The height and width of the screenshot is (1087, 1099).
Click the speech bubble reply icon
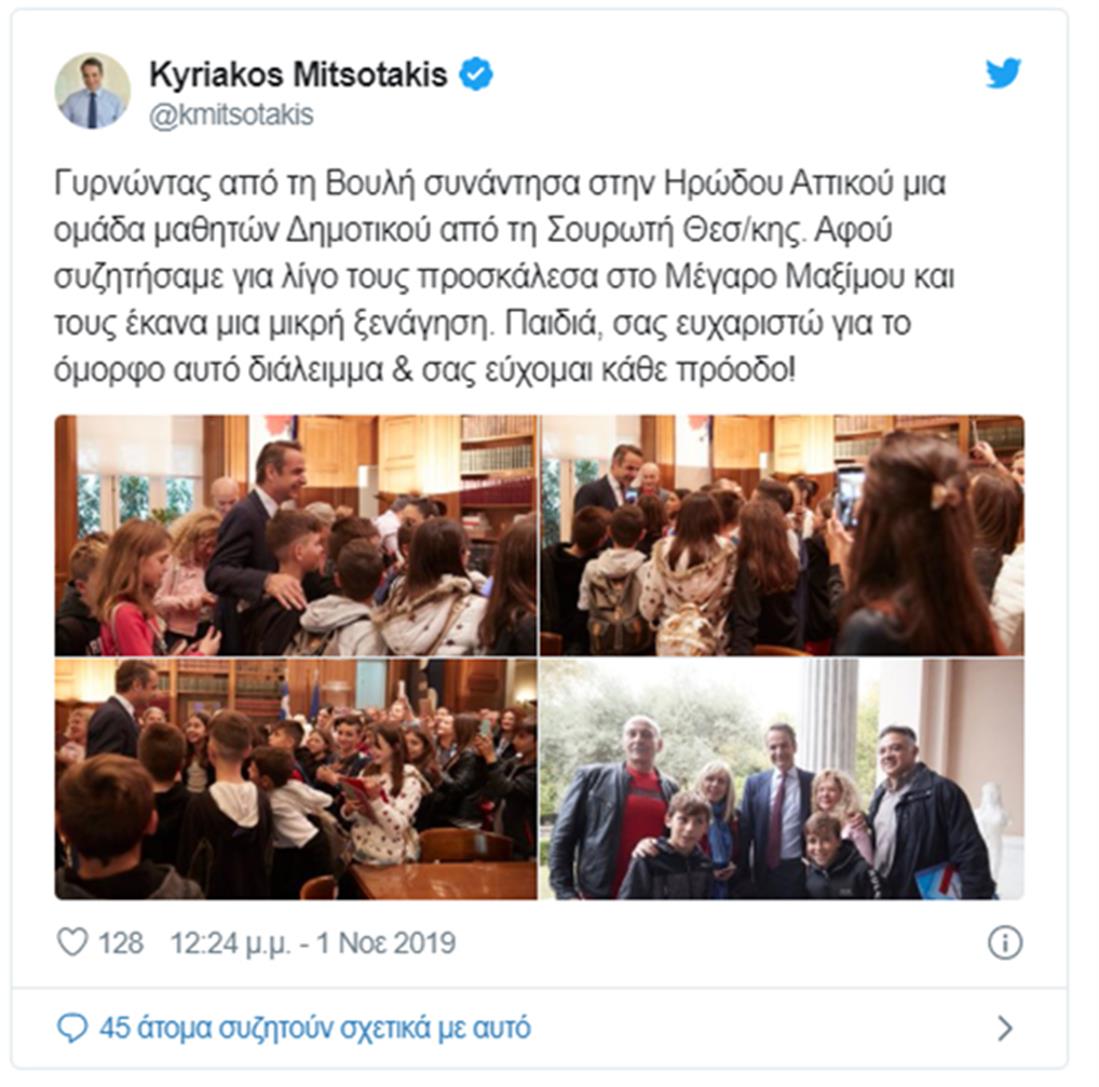71,1028
